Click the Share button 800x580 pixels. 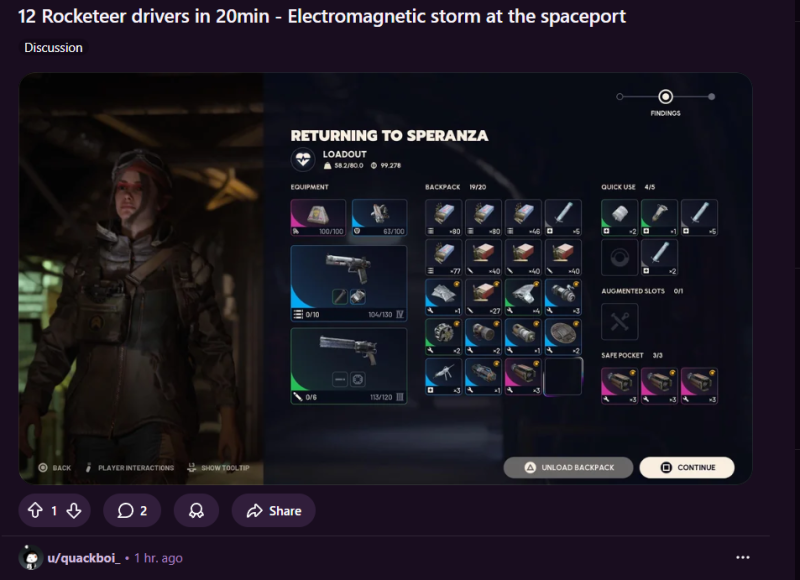pyautogui.click(x=273, y=511)
